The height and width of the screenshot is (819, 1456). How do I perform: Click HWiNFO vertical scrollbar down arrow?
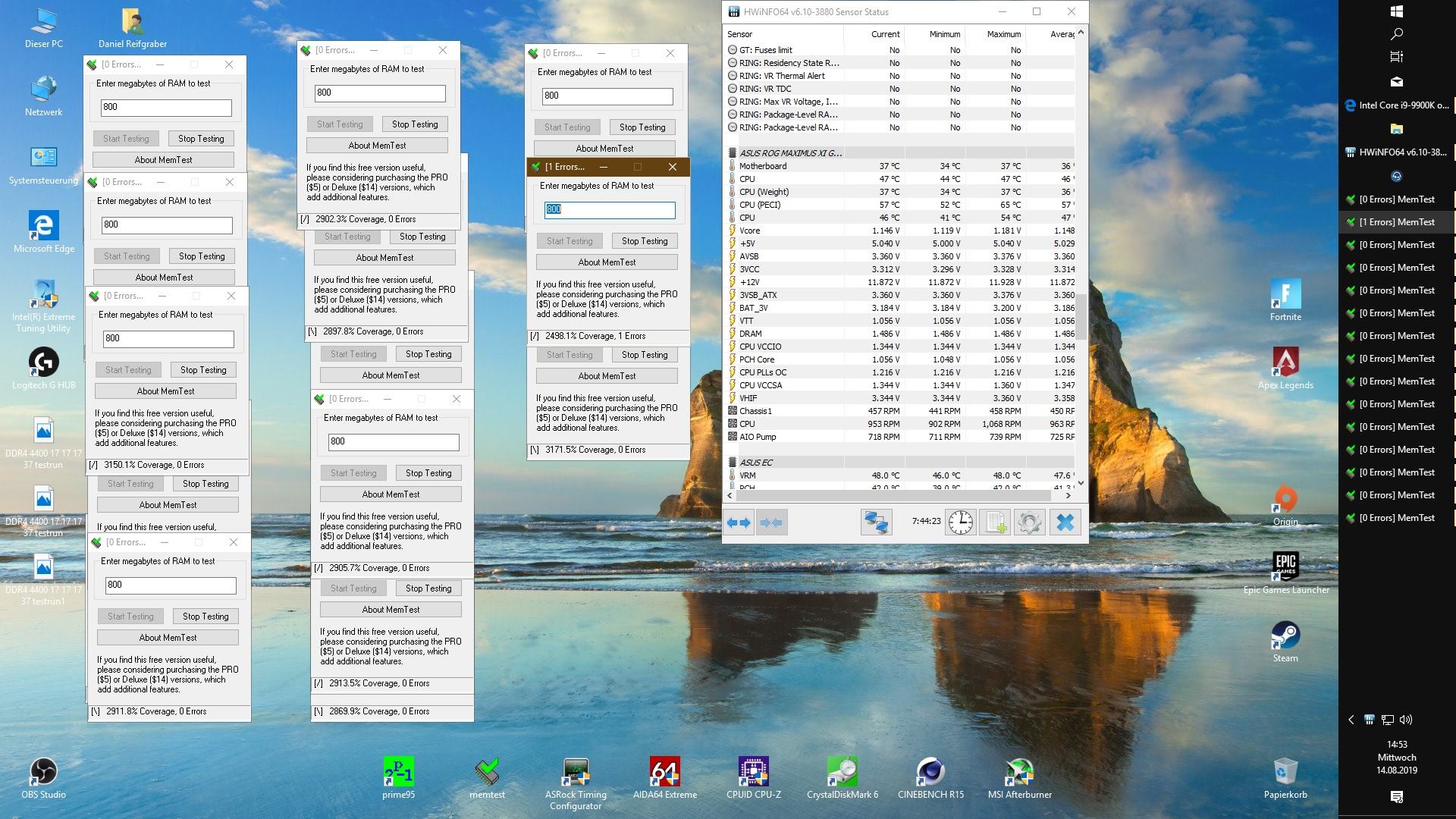pyautogui.click(x=1081, y=483)
